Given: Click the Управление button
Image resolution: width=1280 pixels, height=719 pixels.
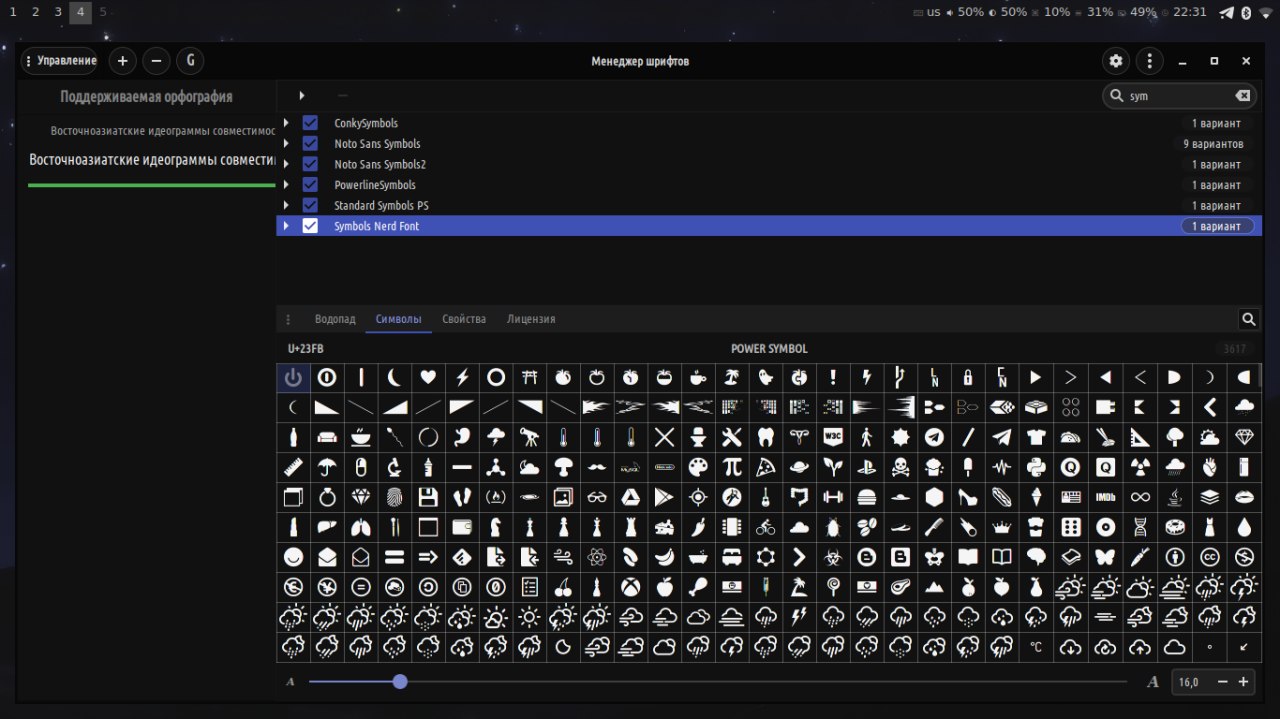Looking at the screenshot, I should tap(60, 61).
